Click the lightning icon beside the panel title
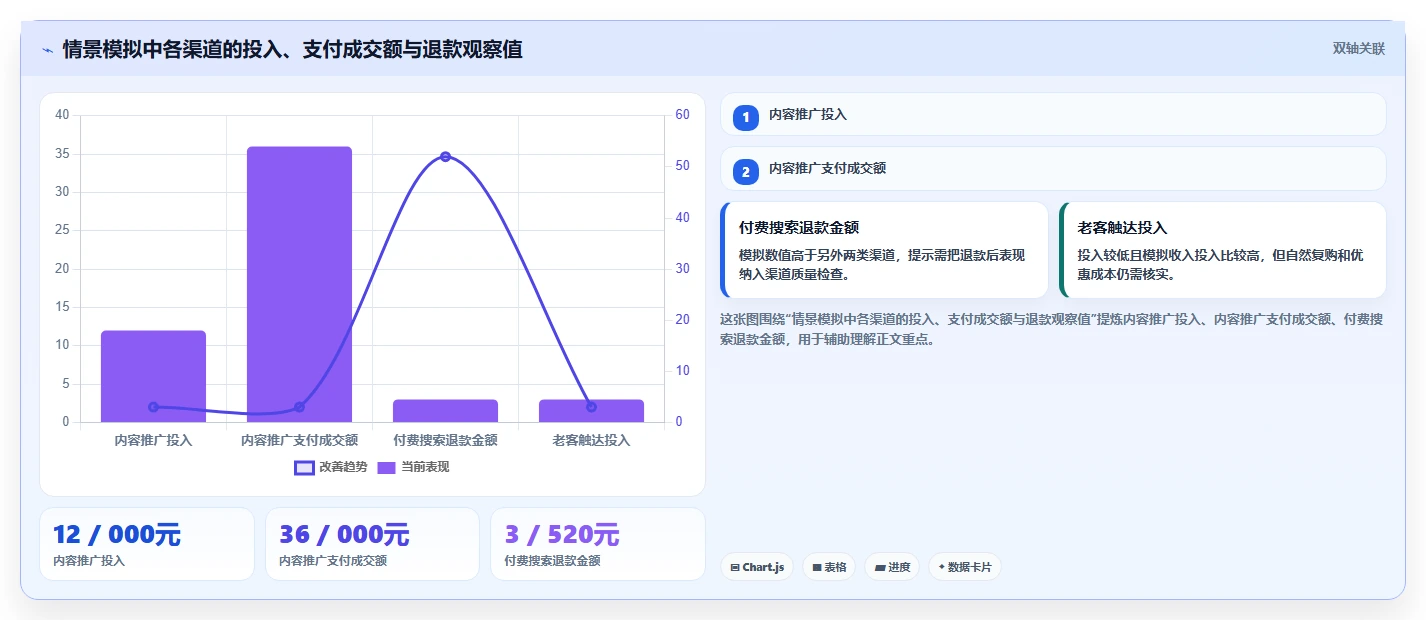This screenshot has height=620, width=1426. [x=47, y=49]
